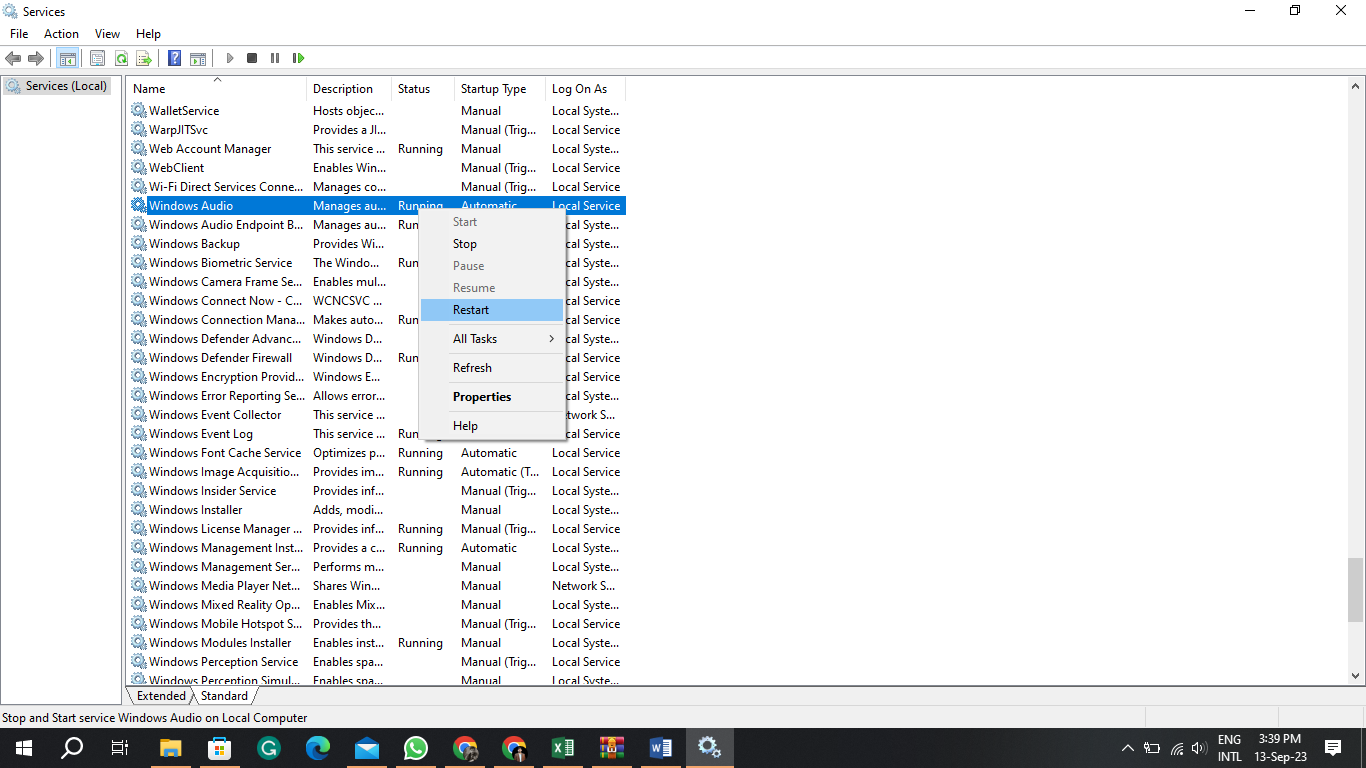Viewport: 1366px width, 768px height.
Task: Sort by the Startup Type column header
Action: [500, 89]
